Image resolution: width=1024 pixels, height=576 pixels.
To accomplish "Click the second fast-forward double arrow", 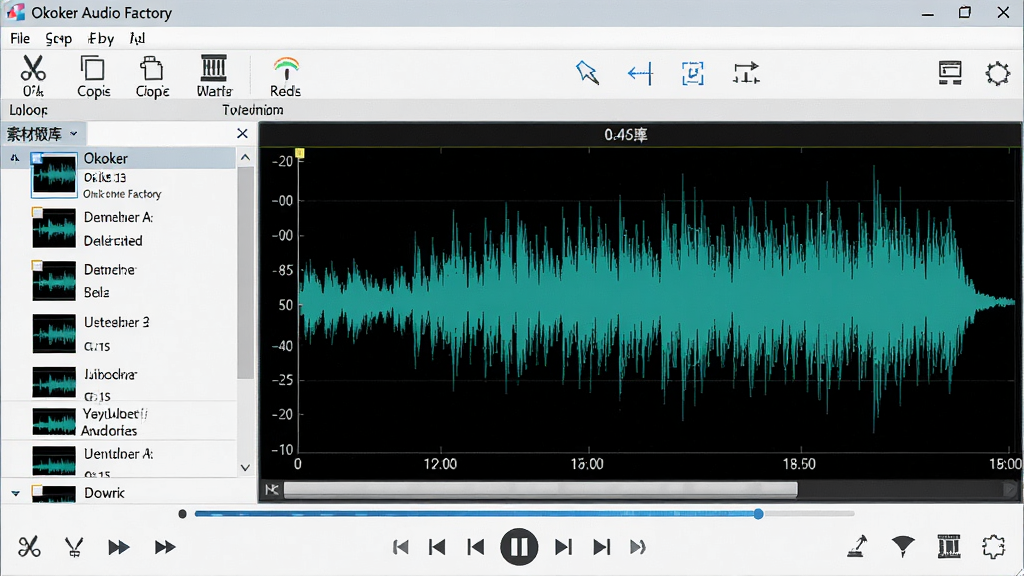I will pyautogui.click(x=165, y=547).
